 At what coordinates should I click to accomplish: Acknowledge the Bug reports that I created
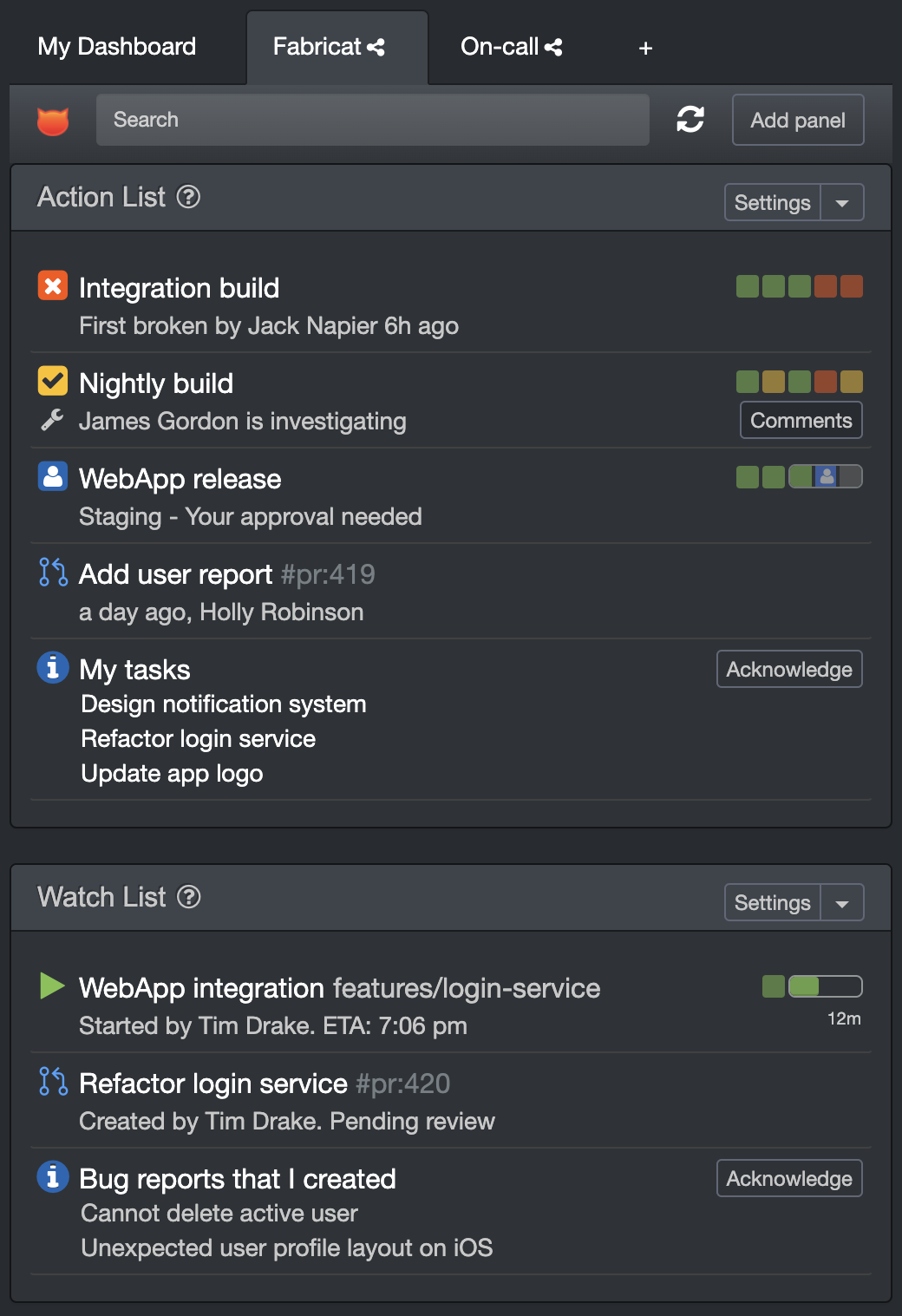(788, 1178)
